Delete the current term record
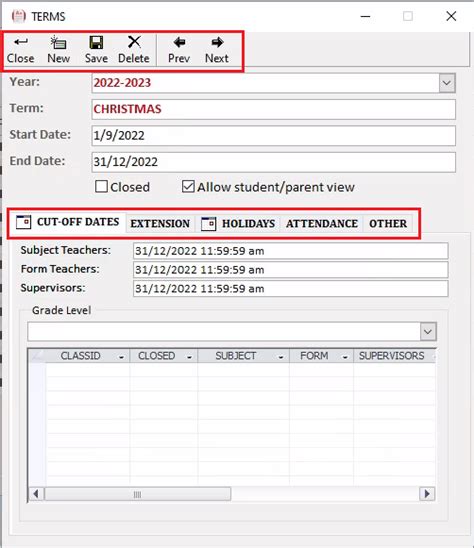The width and height of the screenshot is (474, 548). 134,51
